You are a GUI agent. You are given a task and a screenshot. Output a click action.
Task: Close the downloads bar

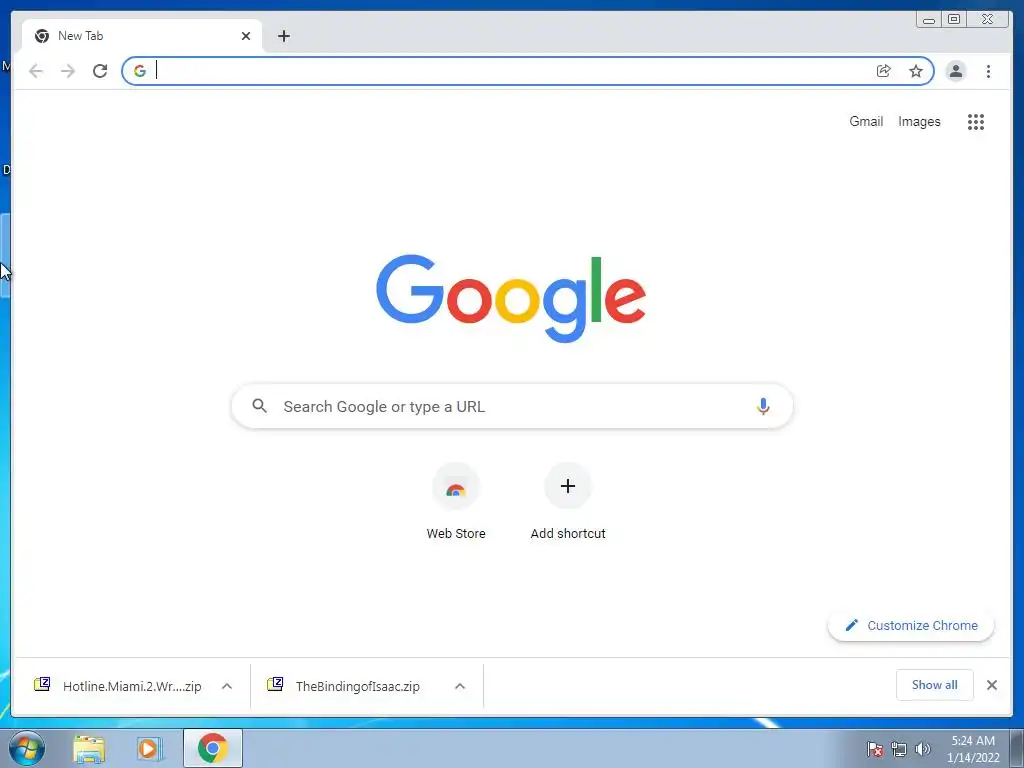pyautogui.click(x=991, y=685)
